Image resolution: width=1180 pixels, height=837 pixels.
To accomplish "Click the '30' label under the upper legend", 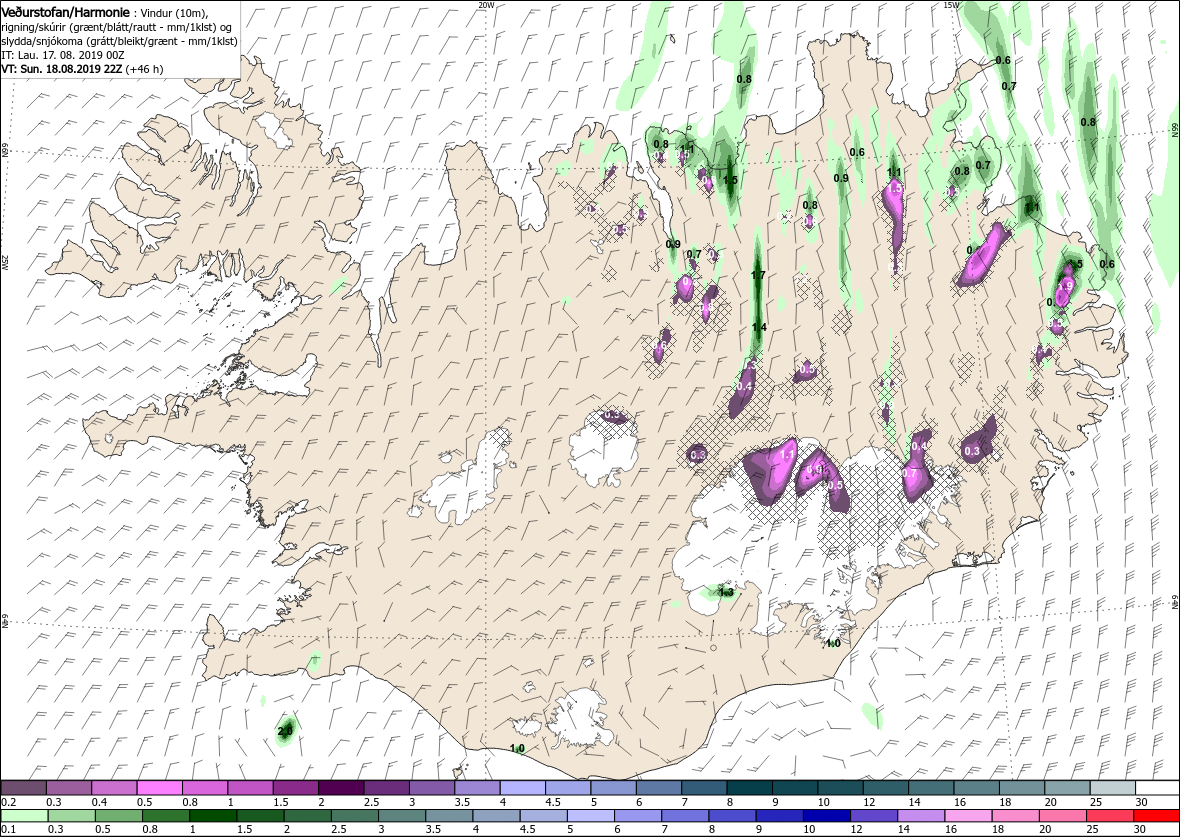I will (1141, 802).
